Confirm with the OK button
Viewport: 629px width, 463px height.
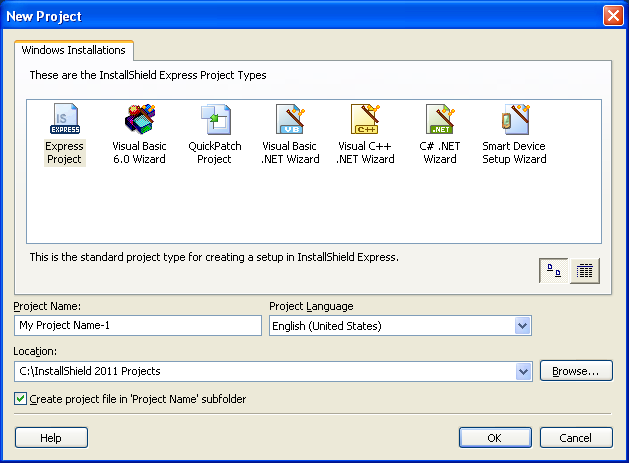(495, 437)
